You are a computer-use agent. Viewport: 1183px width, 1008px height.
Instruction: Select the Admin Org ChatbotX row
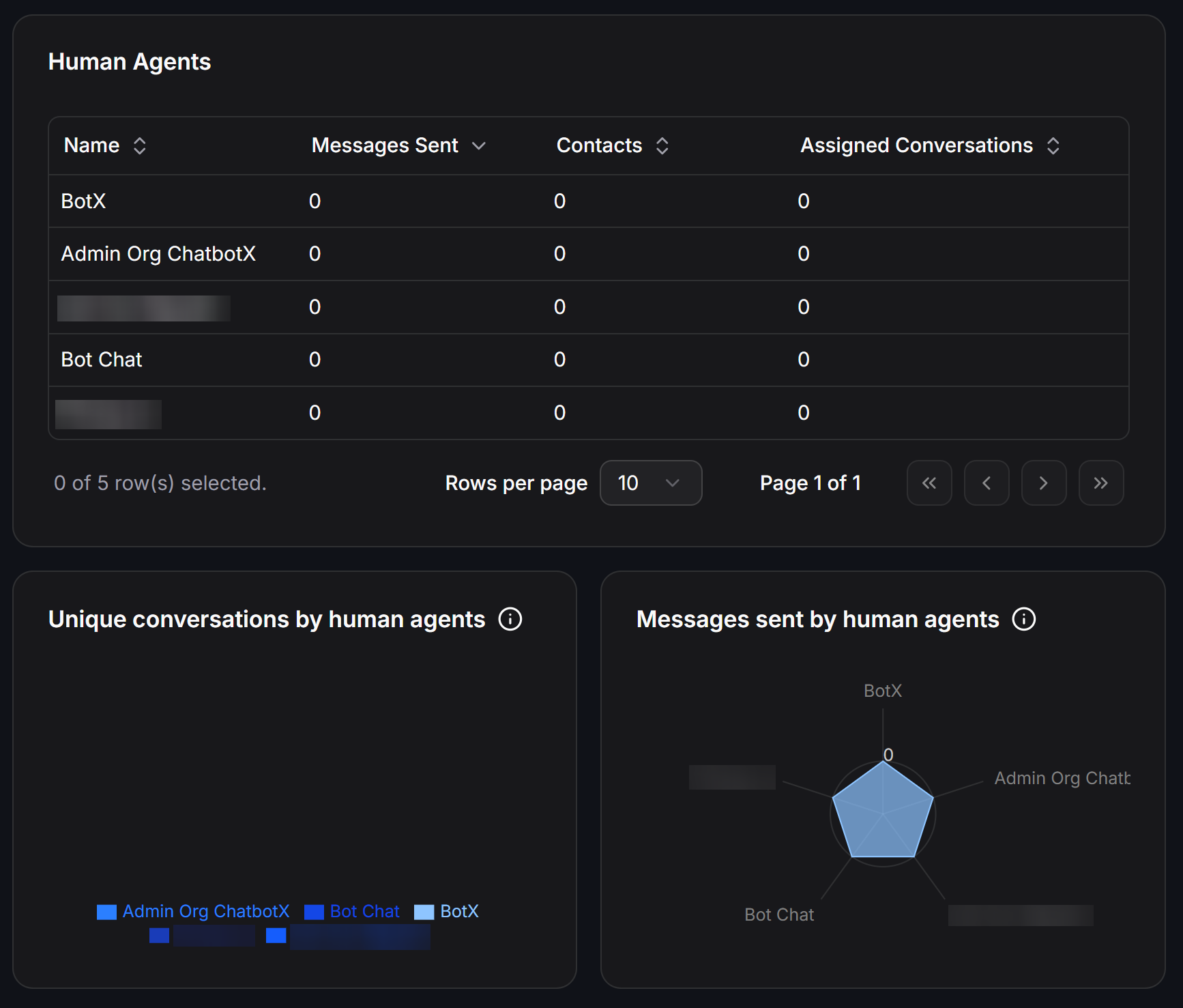(x=589, y=254)
